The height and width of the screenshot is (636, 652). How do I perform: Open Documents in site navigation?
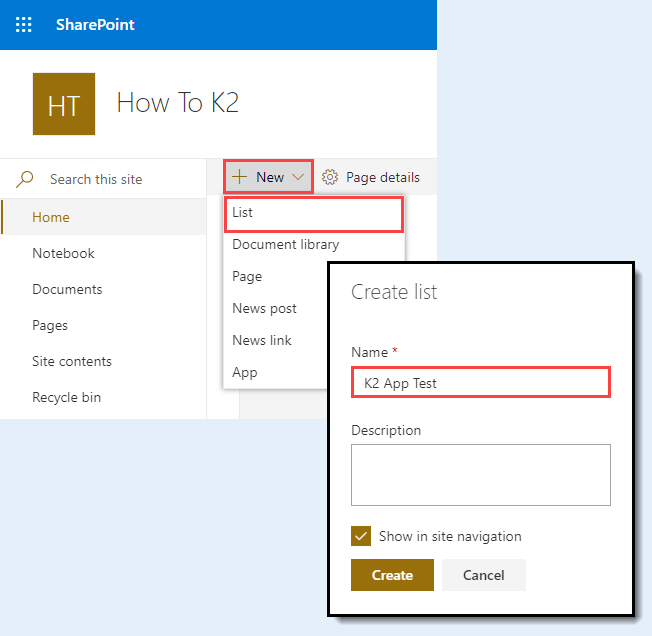(67, 289)
